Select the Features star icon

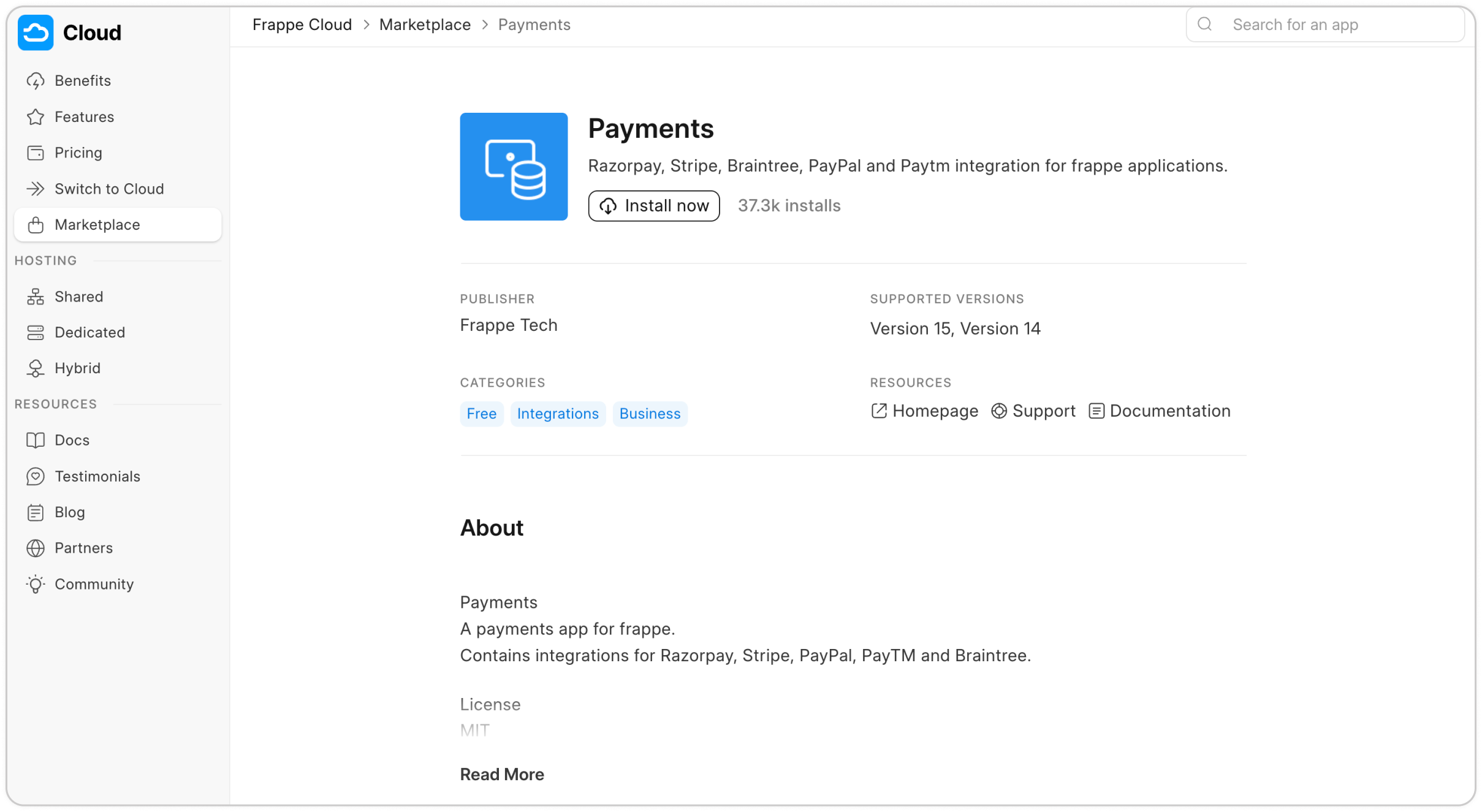pos(36,116)
